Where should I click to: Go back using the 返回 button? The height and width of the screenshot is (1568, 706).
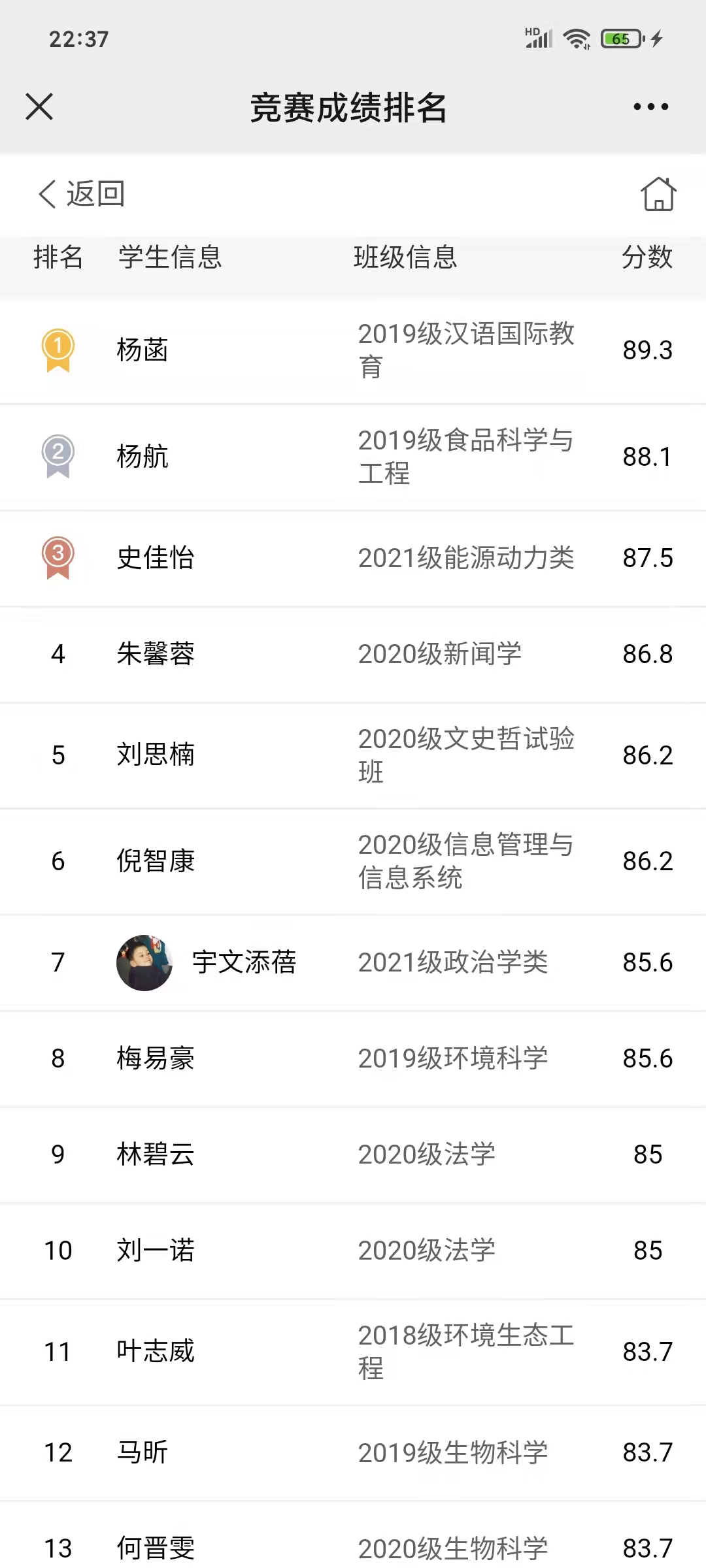[x=82, y=194]
